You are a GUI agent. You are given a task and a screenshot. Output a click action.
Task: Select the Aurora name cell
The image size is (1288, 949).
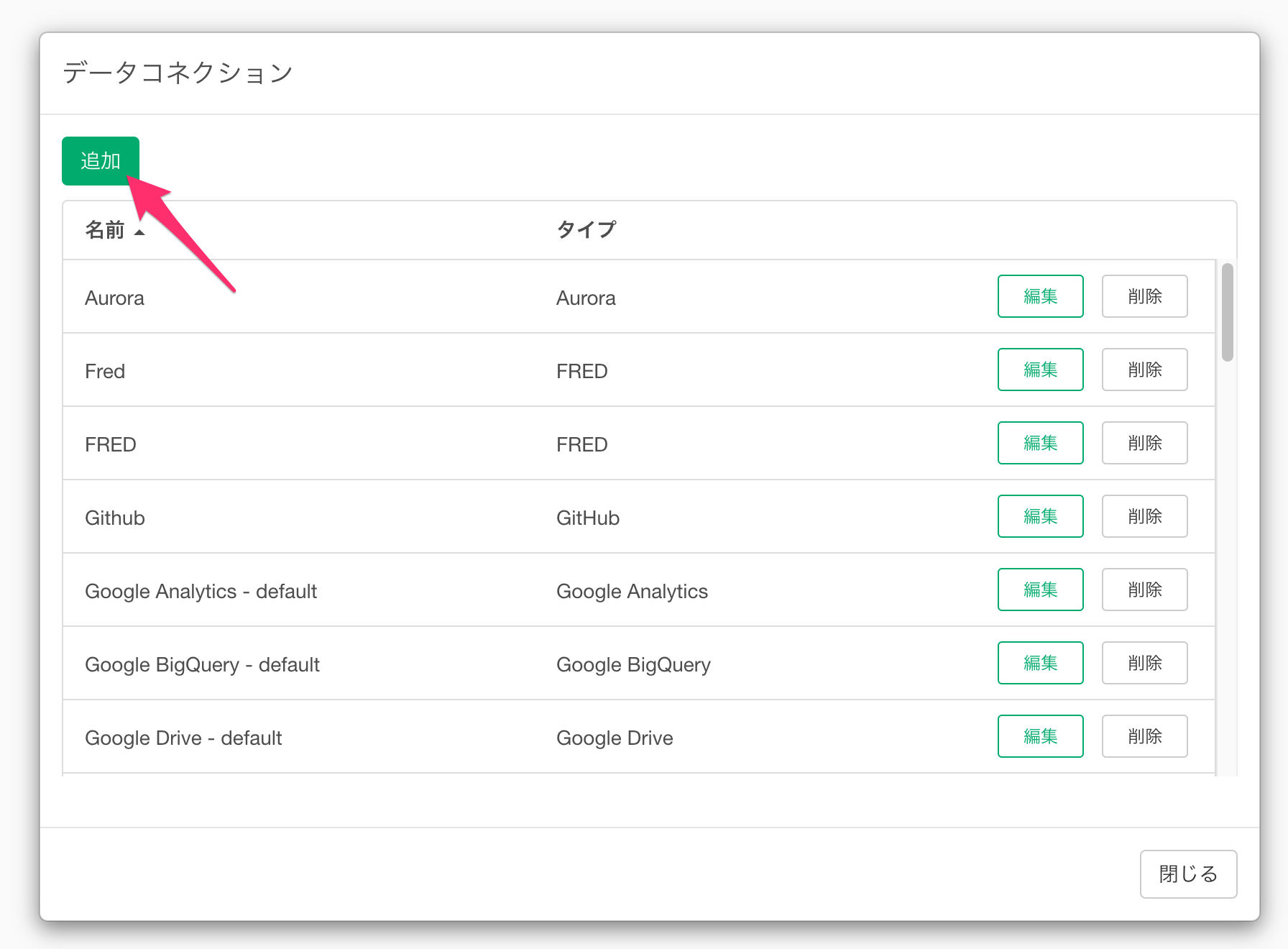114,298
